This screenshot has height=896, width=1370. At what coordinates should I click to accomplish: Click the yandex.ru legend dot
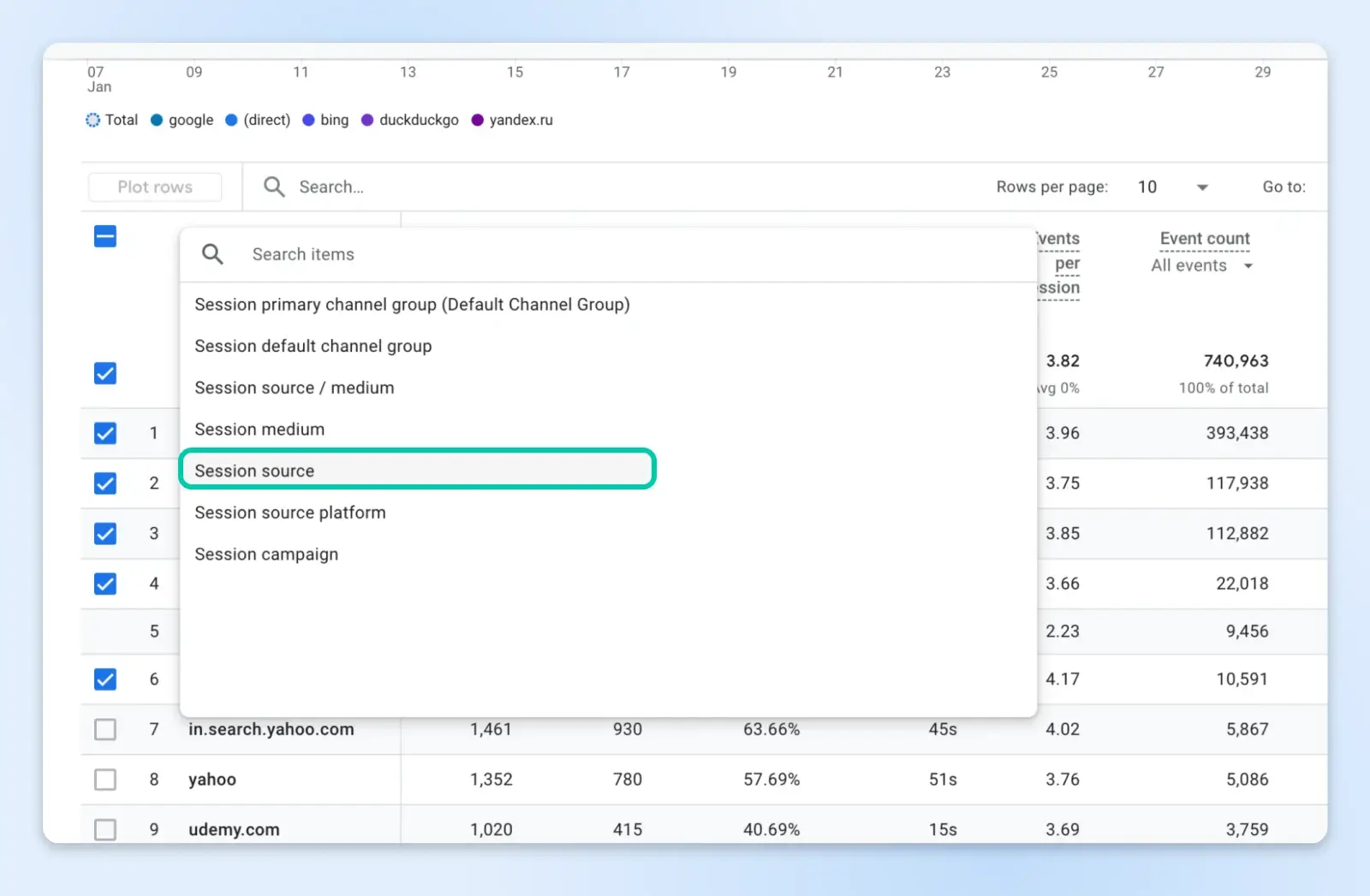pyautogui.click(x=478, y=120)
